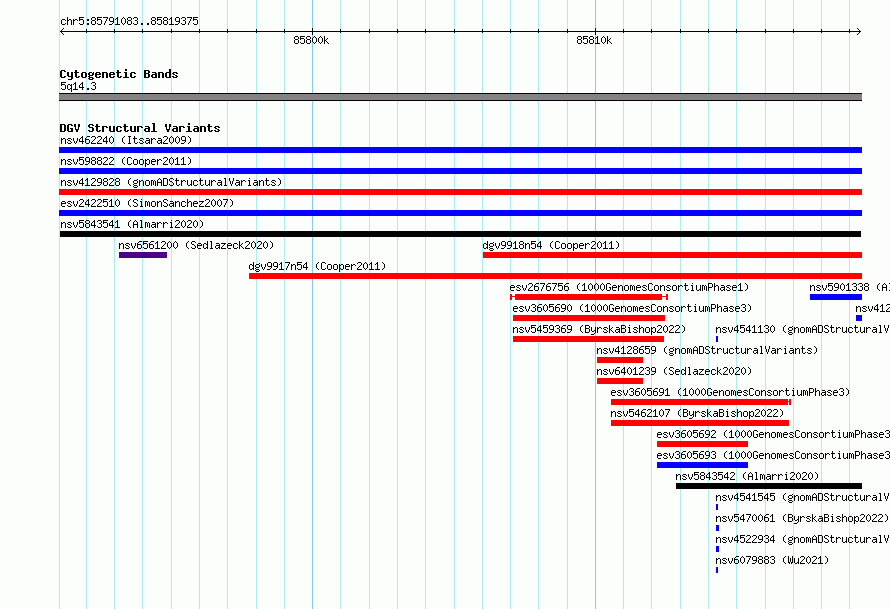Select the blue esv2422510 SimonSanchez2007 bar
Viewport: 890px width, 609px height.
[460, 213]
